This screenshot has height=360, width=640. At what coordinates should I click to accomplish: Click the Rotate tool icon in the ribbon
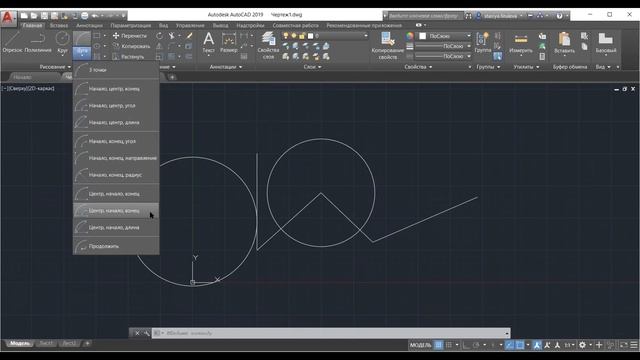point(159,36)
